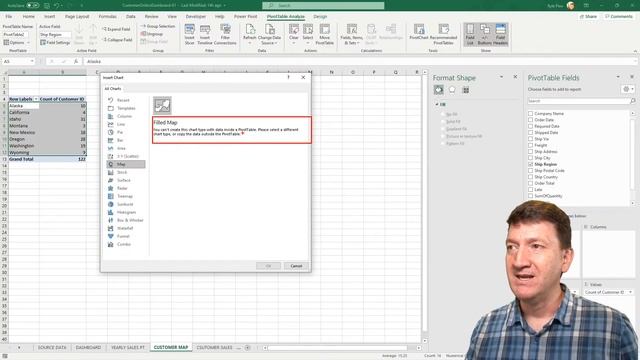The width and height of the screenshot is (640, 360).
Task: Check the Ship Country field
Action: [531, 177]
